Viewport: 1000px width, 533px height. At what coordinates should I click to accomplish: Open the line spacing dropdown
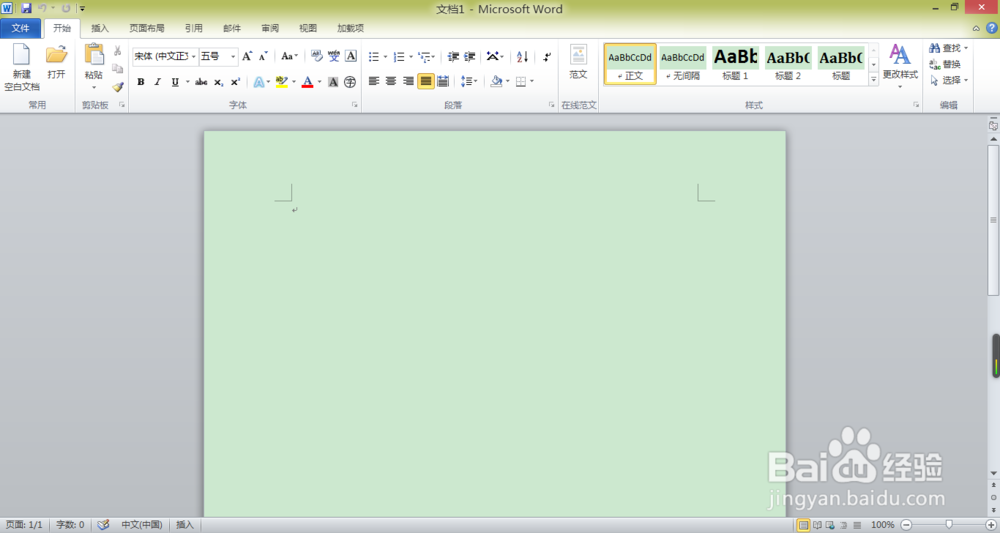[x=469, y=81]
